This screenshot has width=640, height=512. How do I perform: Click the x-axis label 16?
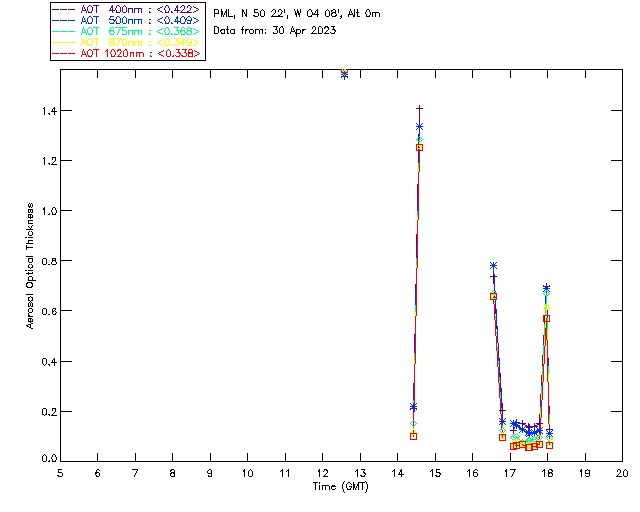(x=472, y=473)
